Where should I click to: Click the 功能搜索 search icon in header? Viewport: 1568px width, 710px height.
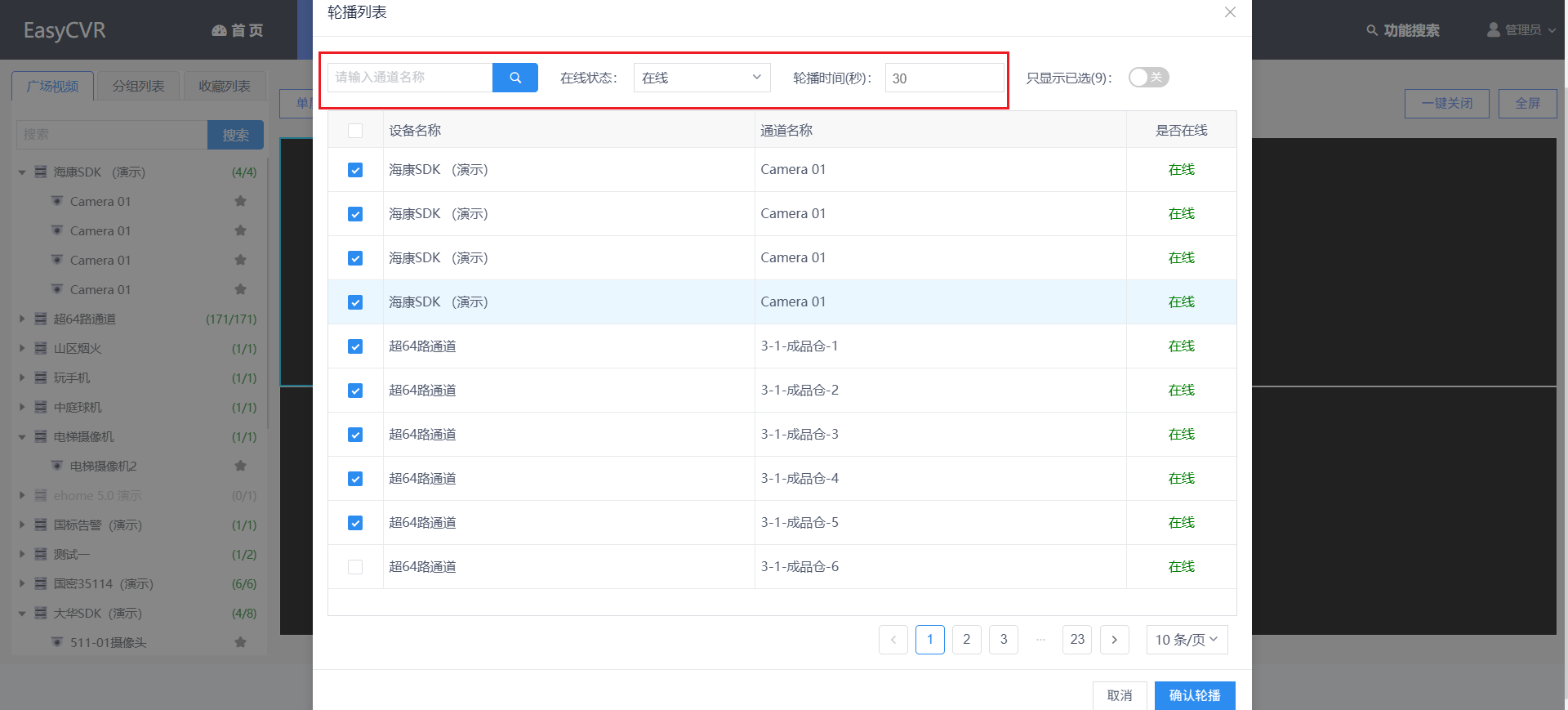coord(1372,30)
